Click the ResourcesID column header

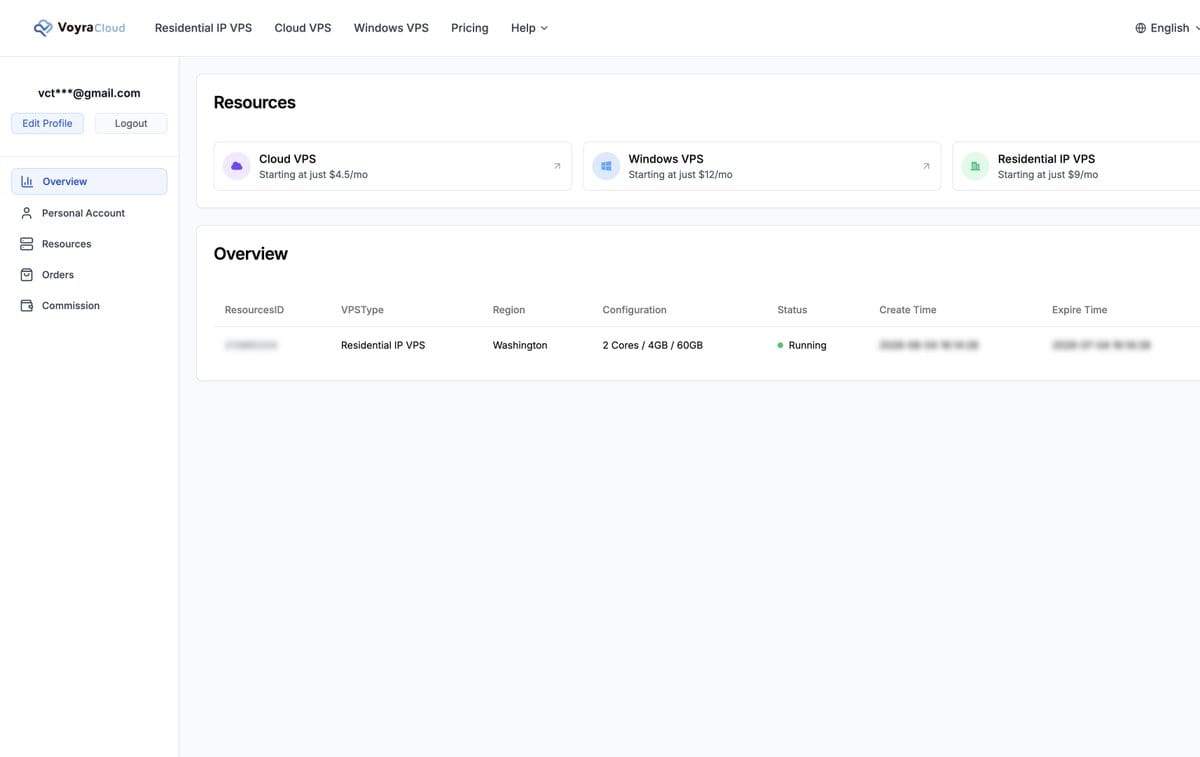254,310
